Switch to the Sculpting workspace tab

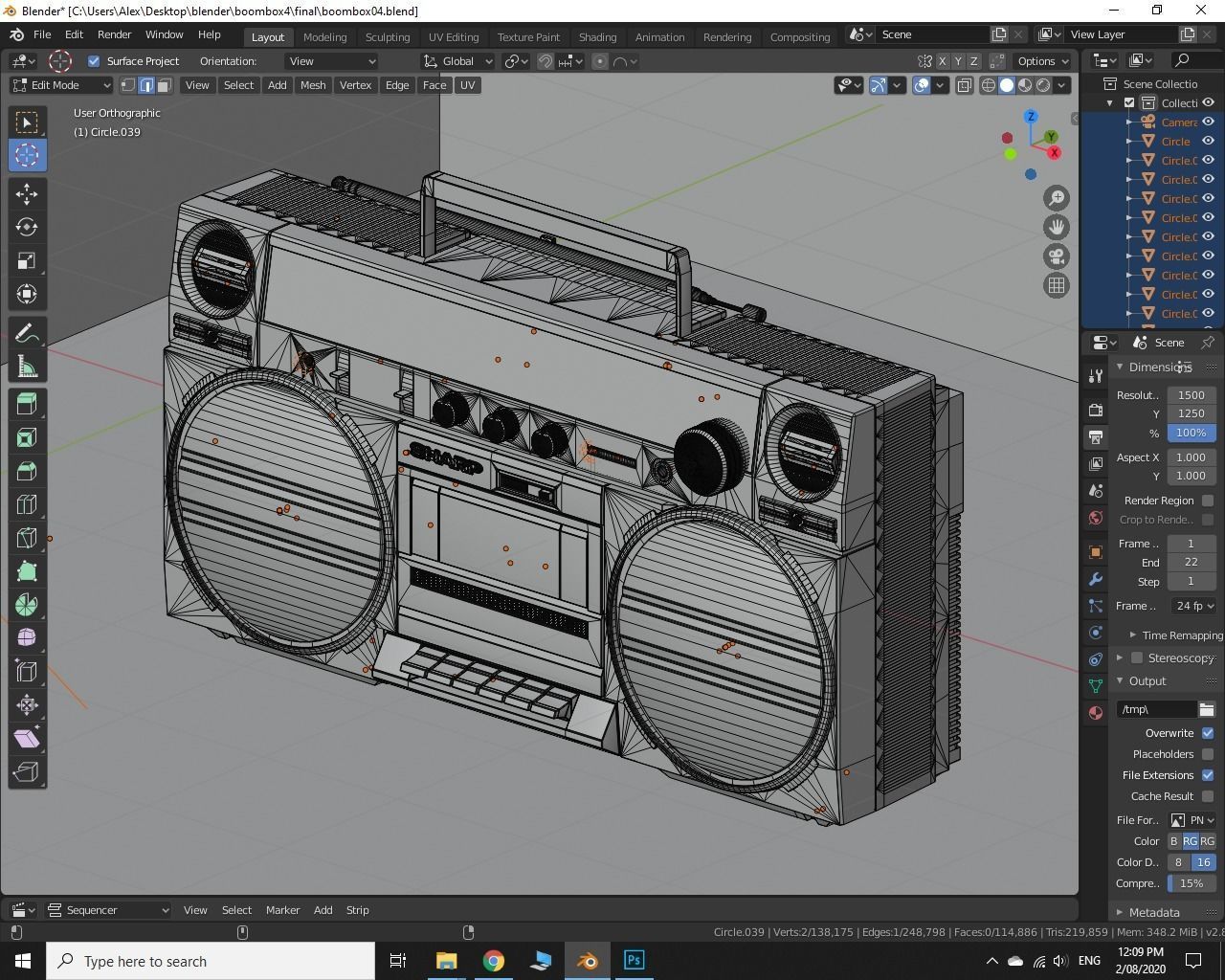(388, 36)
